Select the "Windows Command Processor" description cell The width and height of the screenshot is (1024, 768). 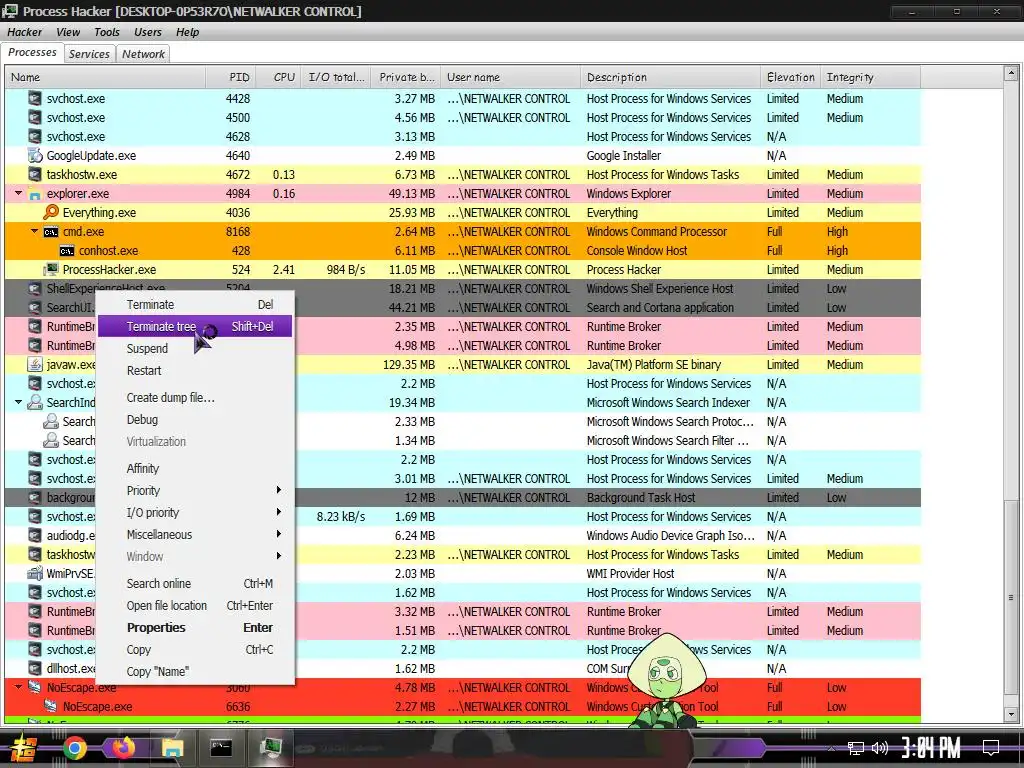[656, 232]
